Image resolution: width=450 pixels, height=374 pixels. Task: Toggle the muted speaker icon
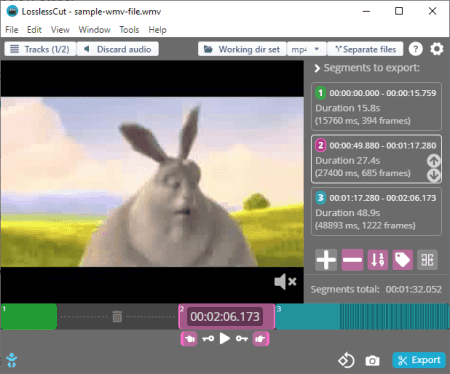[285, 282]
